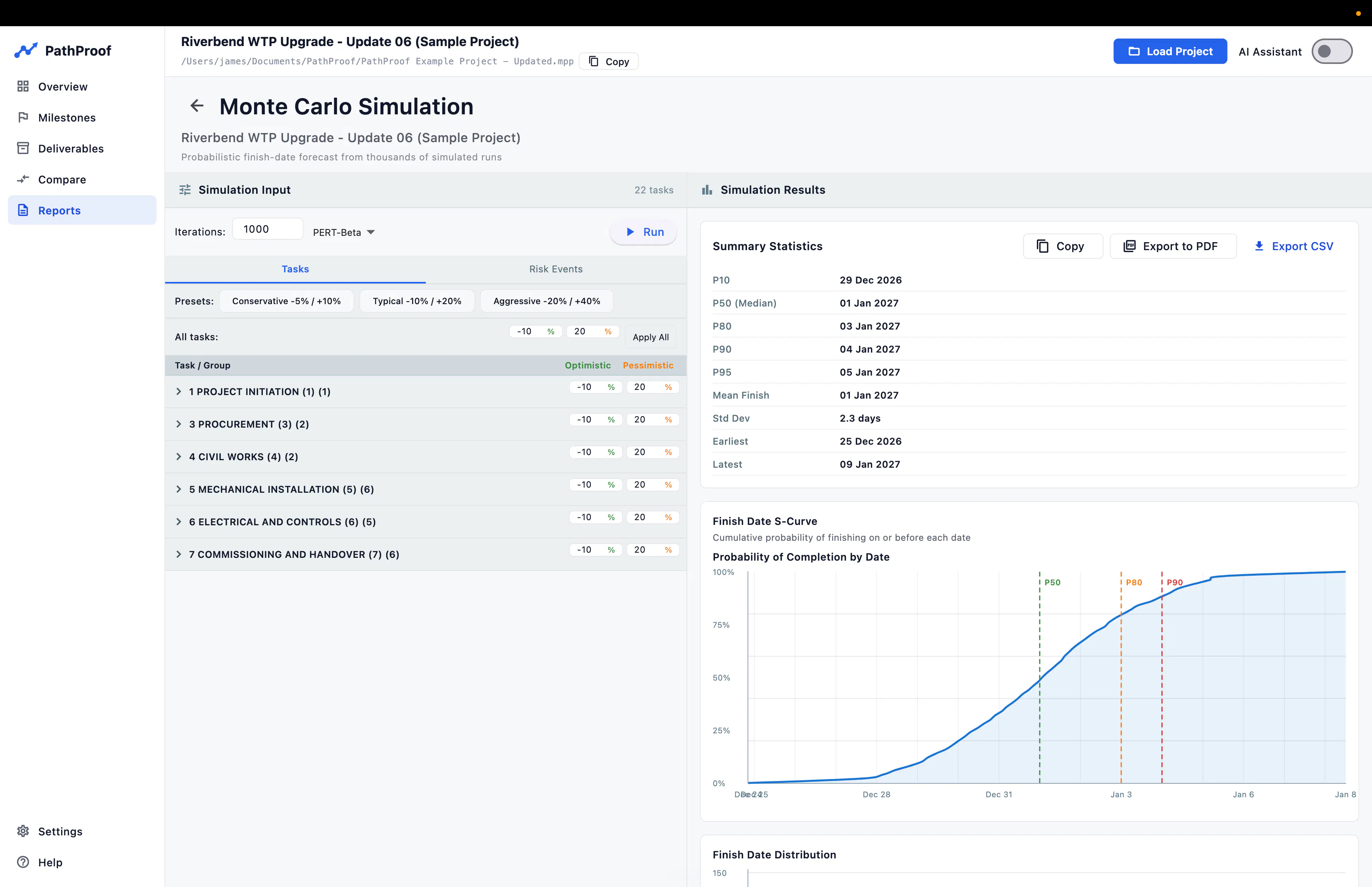
Task: Click optimistic value for MECHANICAL INSTALLATION
Action: point(595,484)
